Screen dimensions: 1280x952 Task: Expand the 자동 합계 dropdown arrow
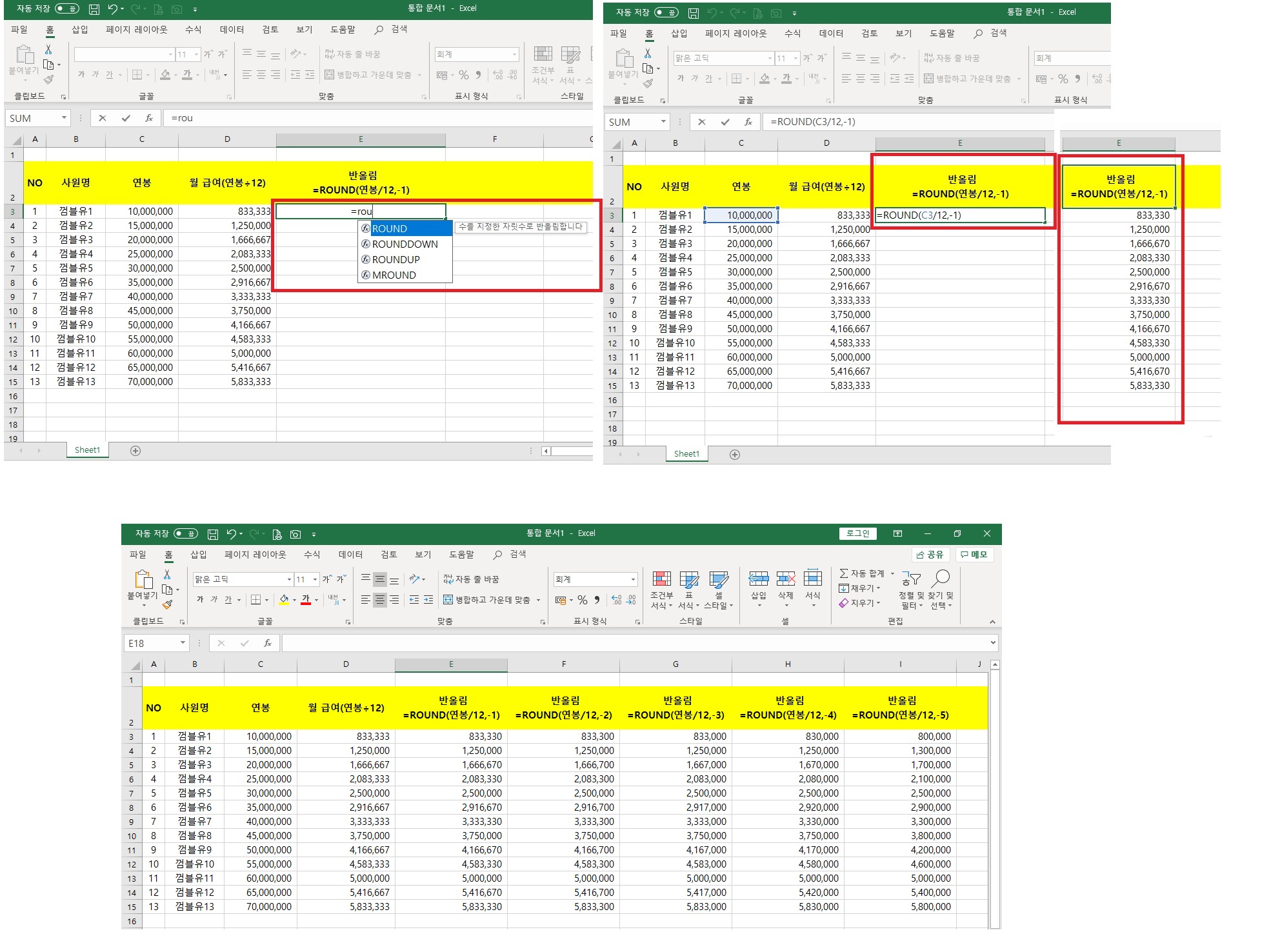pos(893,573)
